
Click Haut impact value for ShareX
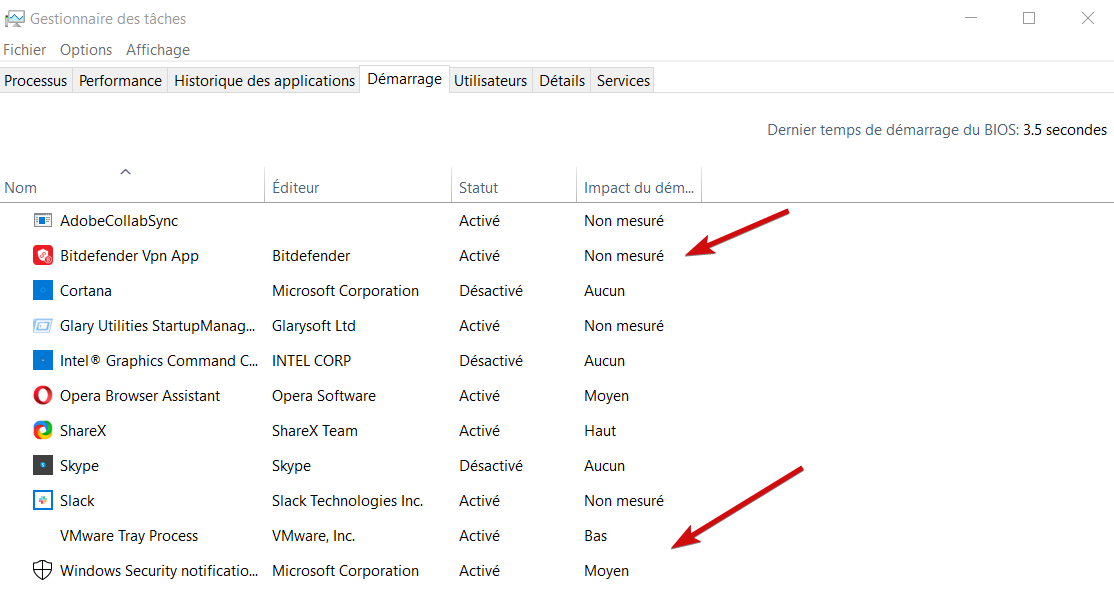(600, 430)
